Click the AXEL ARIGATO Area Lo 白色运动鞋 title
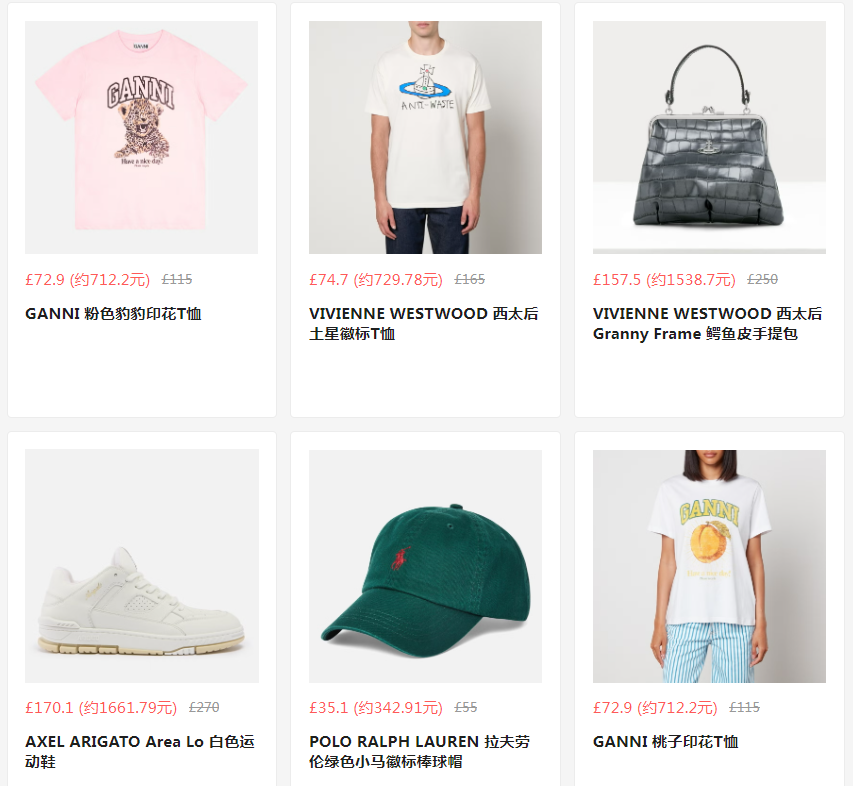 tap(140, 752)
